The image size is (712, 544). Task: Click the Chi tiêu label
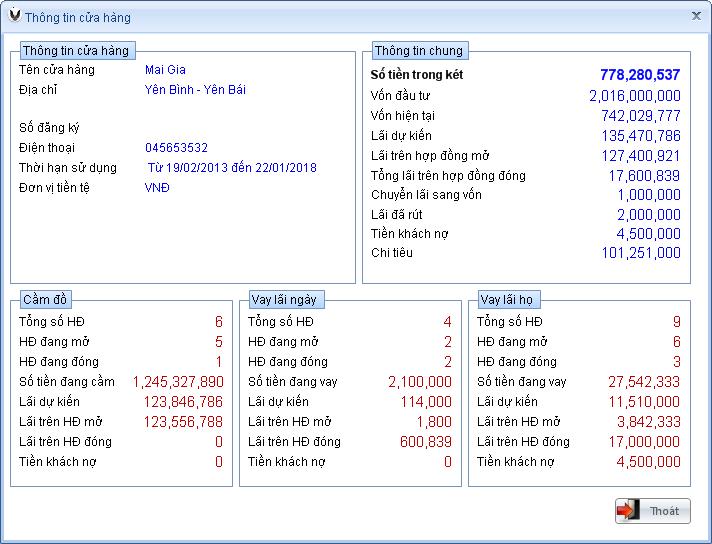click(x=391, y=252)
